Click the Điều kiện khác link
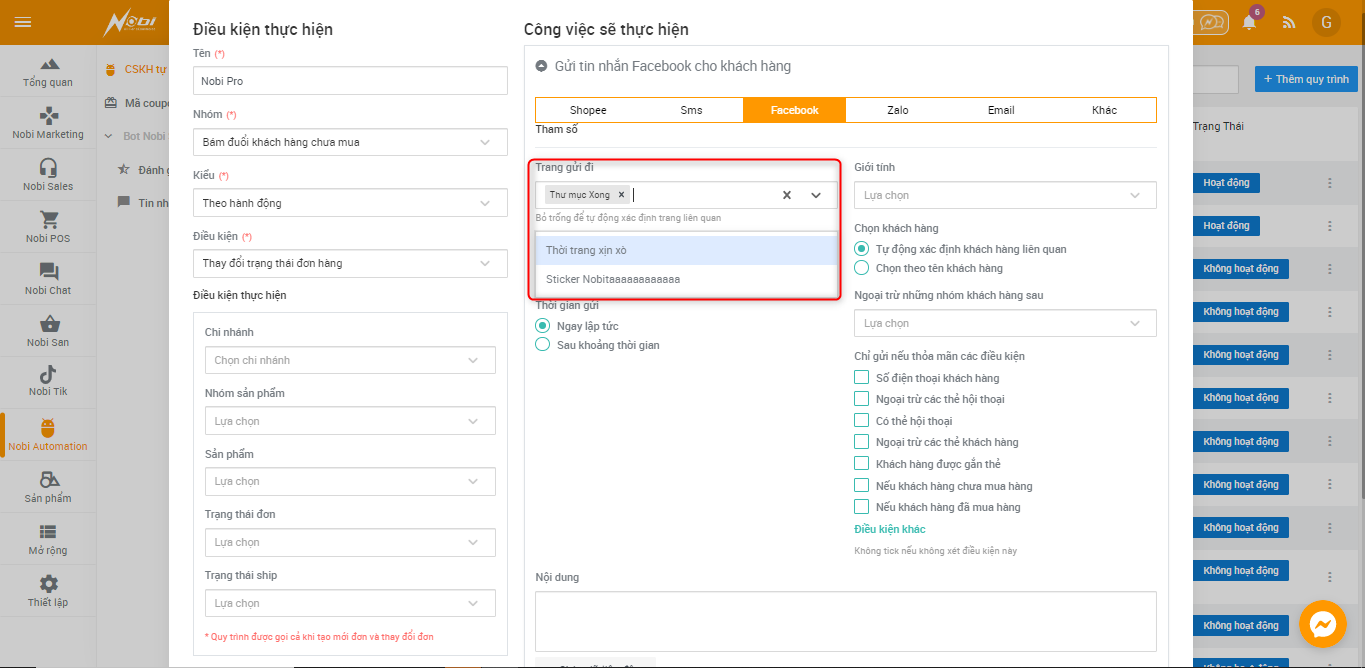This screenshot has height=668, width=1365. [889, 529]
